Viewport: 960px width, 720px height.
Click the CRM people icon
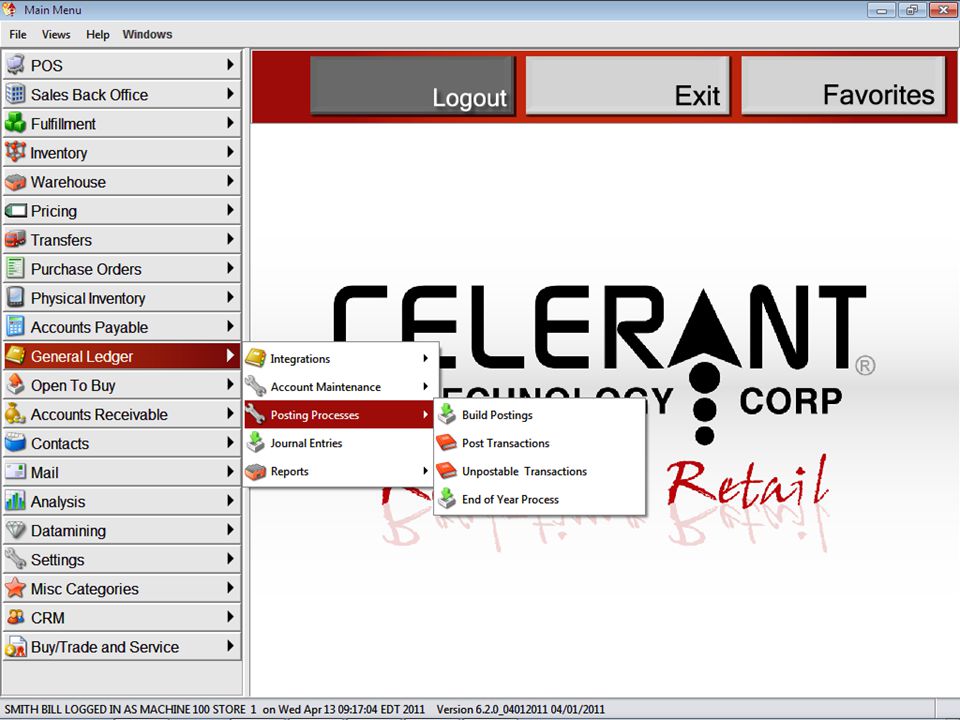coord(15,618)
